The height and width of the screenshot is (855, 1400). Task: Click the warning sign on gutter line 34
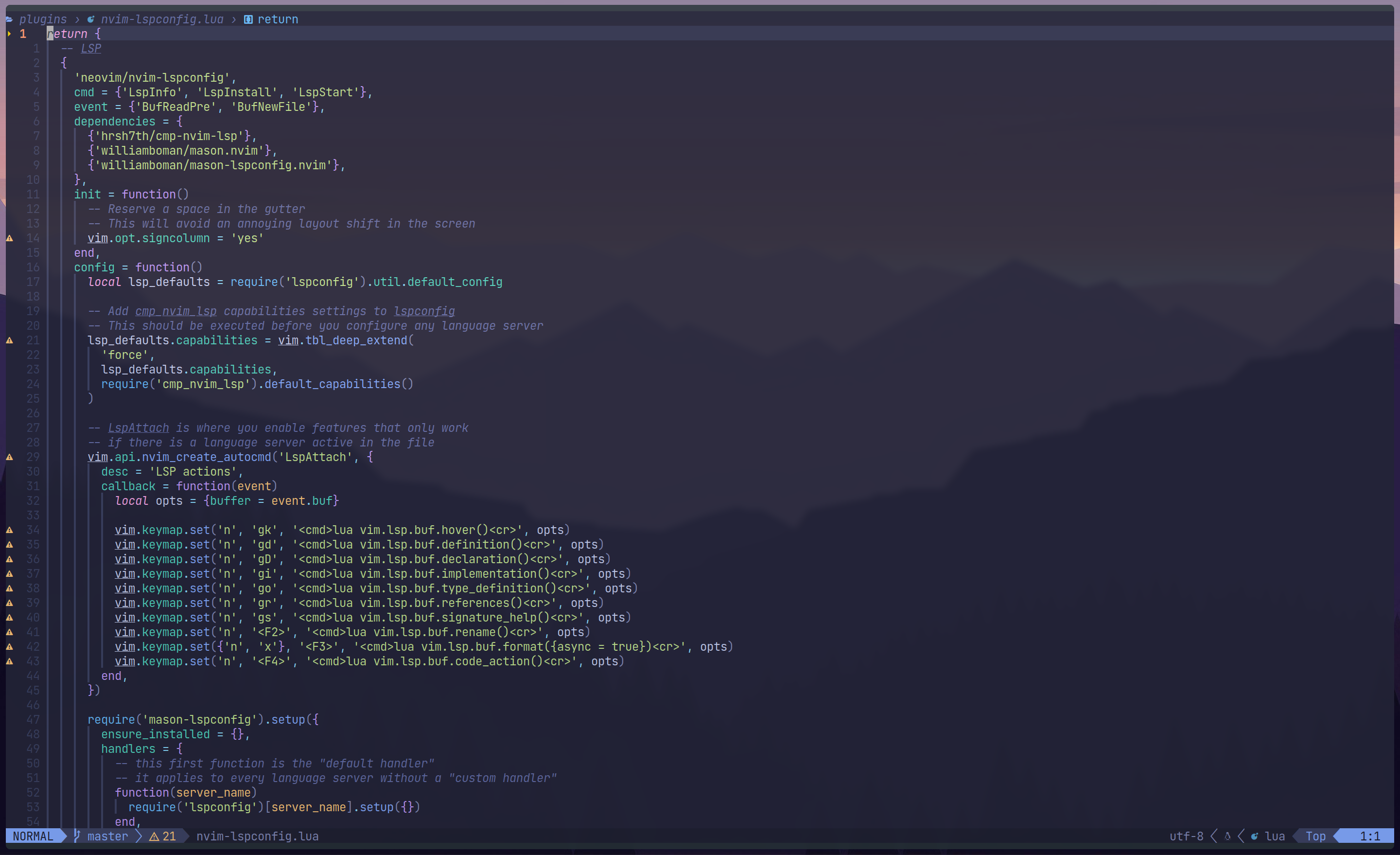click(10, 530)
